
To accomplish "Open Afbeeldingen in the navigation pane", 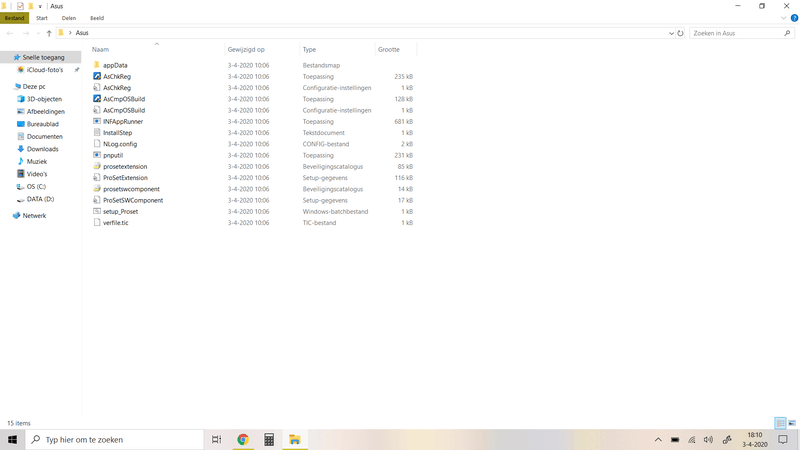I will pos(46,111).
